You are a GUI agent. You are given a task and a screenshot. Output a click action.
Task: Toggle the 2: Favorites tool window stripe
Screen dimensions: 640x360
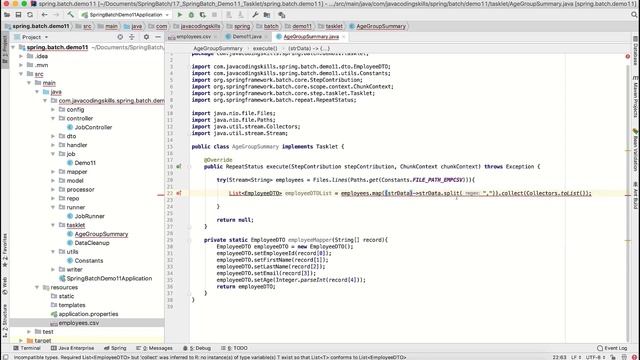pos(4,250)
